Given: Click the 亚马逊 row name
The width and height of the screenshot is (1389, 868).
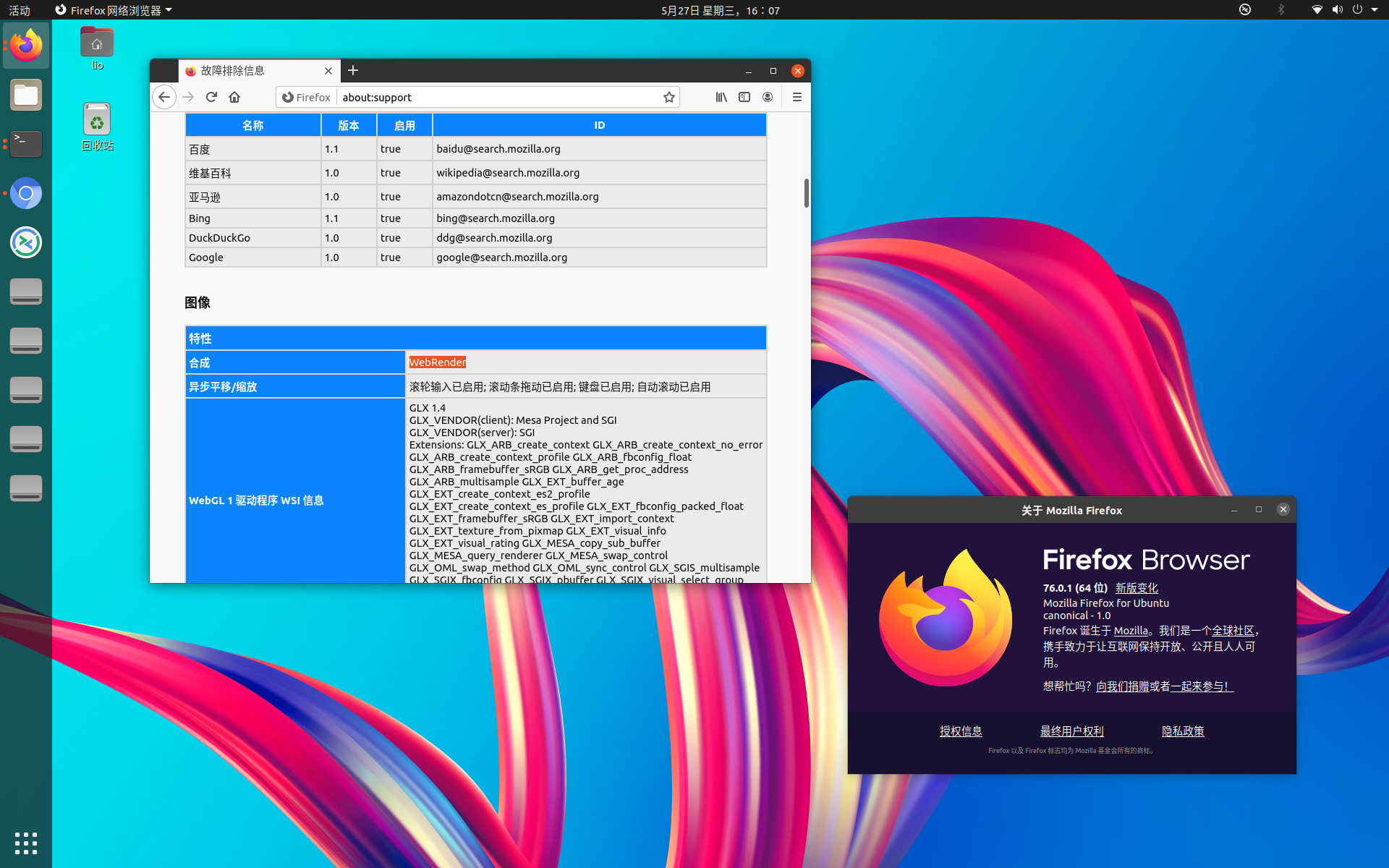Looking at the screenshot, I should 205,197.
